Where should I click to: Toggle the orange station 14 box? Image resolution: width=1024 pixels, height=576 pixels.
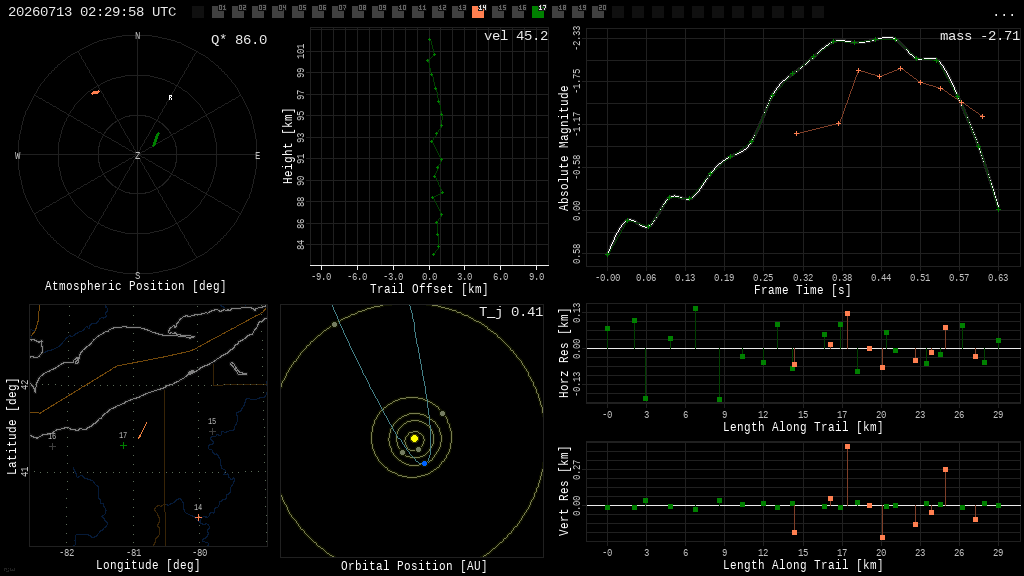point(478,12)
